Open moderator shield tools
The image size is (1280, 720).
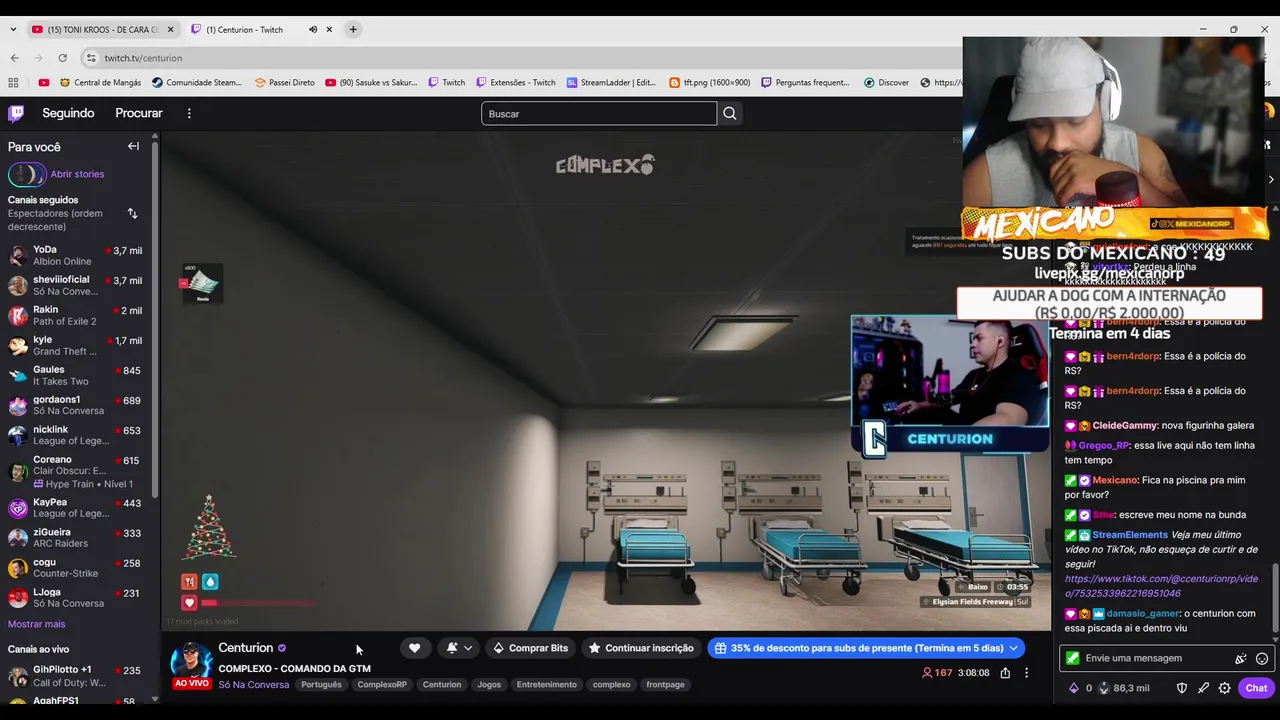pyautogui.click(x=1181, y=688)
